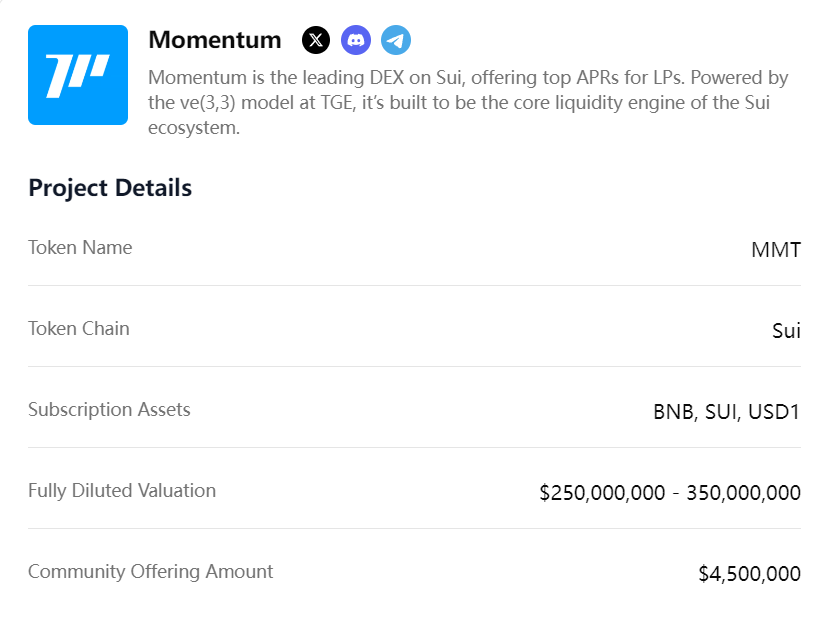Click the Token Name label
Viewport: 824px width, 621px height.
pyautogui.click(x=80, y=247)
